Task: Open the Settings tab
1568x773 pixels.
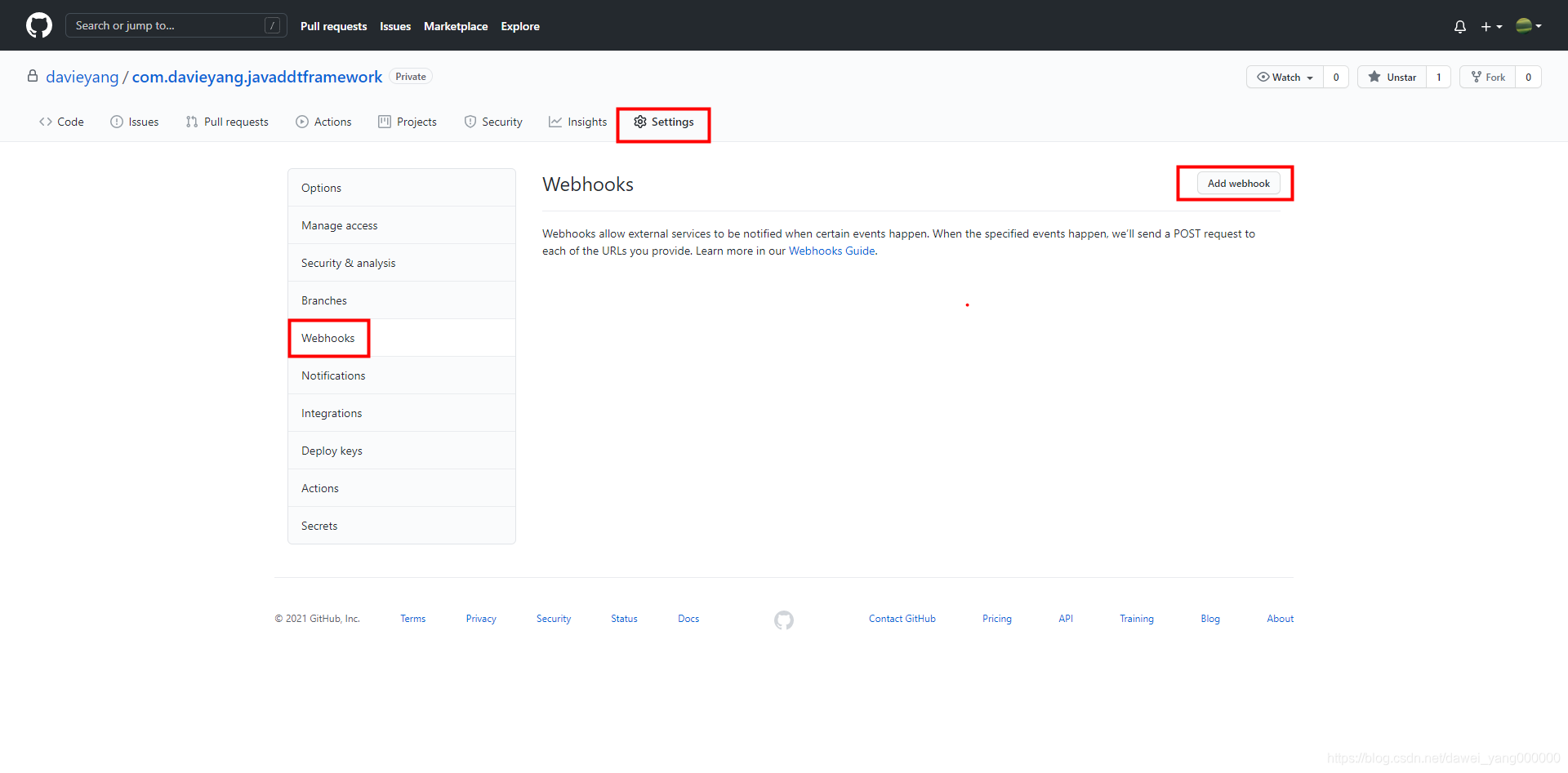Action: coord(664,122)
